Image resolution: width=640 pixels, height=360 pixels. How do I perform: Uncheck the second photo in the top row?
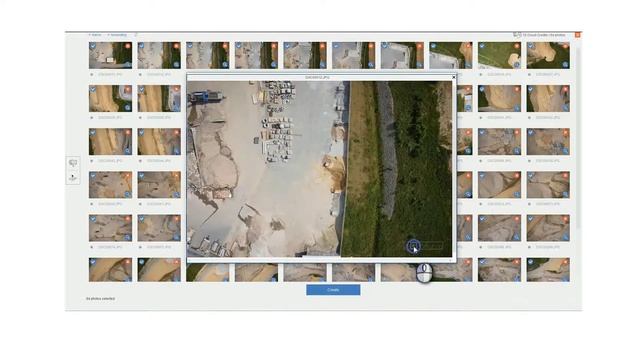click(x=142, y=46)
